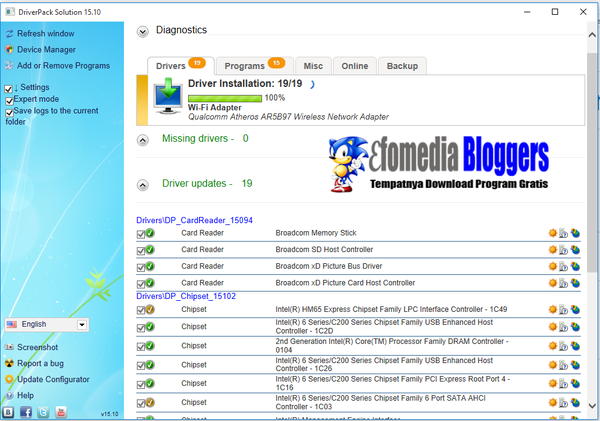
Task: Click the scrollbar up arrow
Action: tap(592, 35)
